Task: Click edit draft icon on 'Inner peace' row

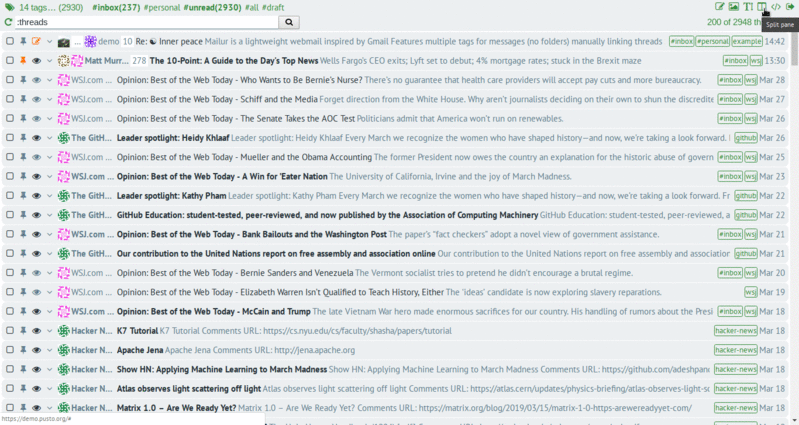Action: click(x=36, y=41)
